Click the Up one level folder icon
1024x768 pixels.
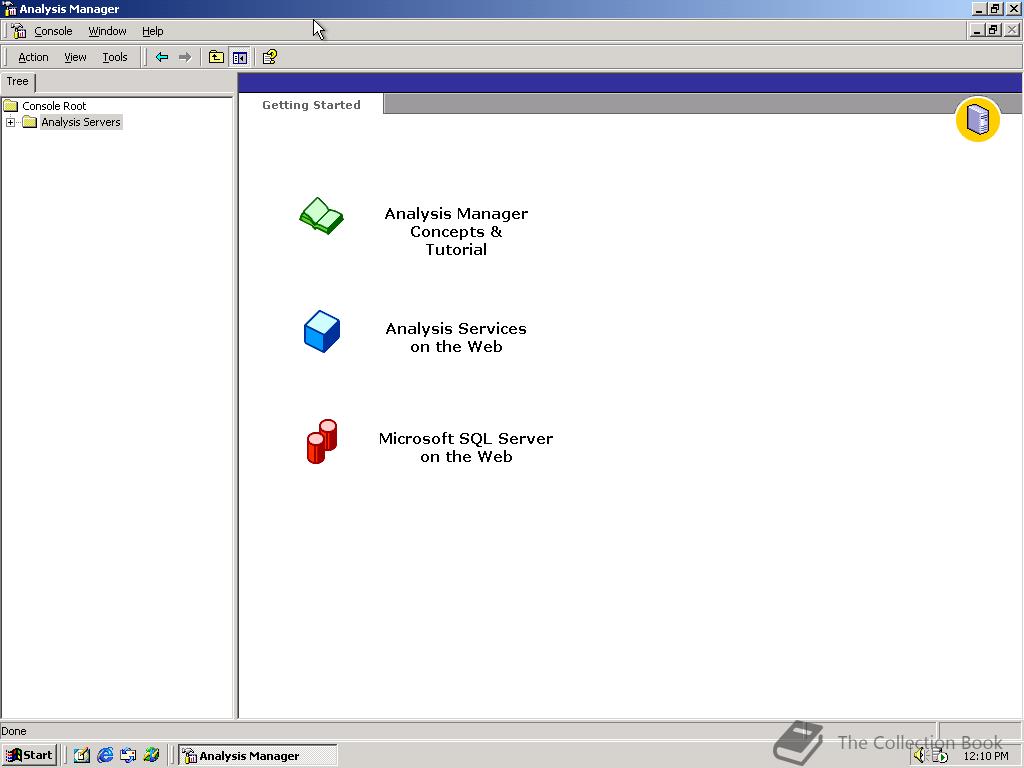(x=216, y=57)
